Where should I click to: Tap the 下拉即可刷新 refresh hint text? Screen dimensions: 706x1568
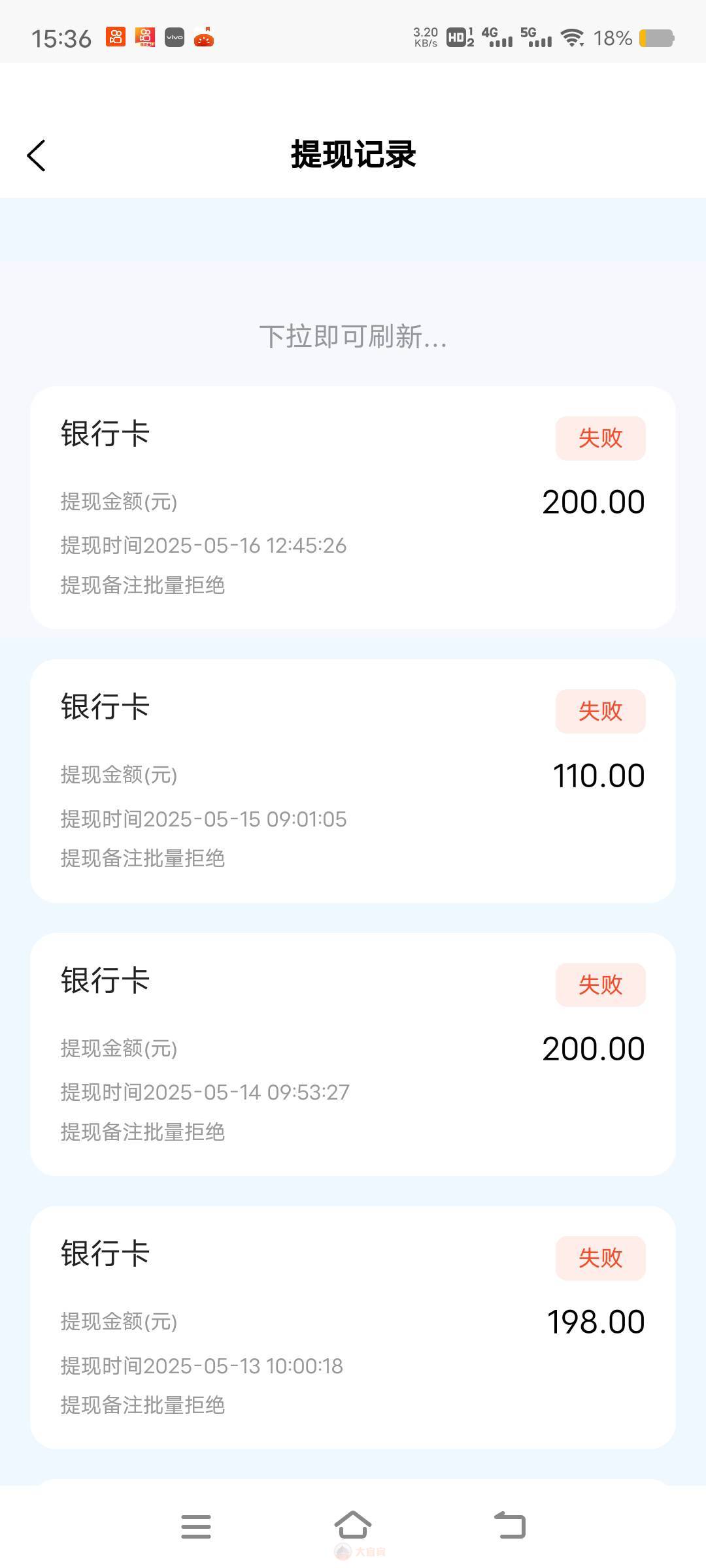[353, 337]
